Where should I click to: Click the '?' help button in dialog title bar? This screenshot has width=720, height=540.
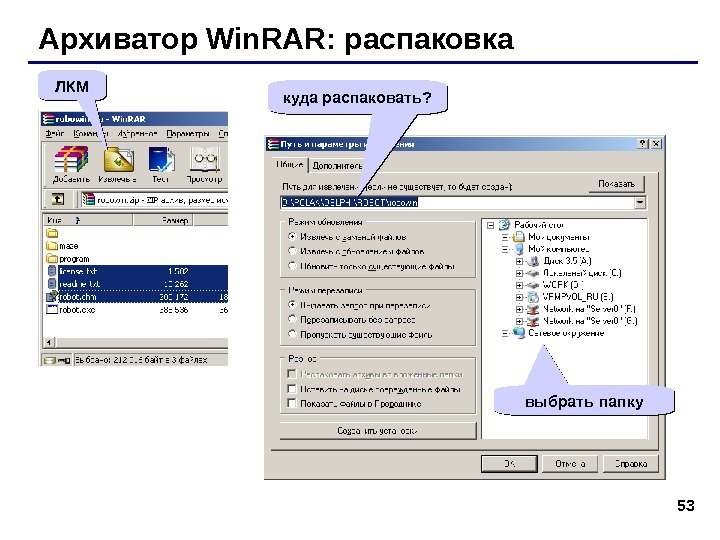[643, 144]
